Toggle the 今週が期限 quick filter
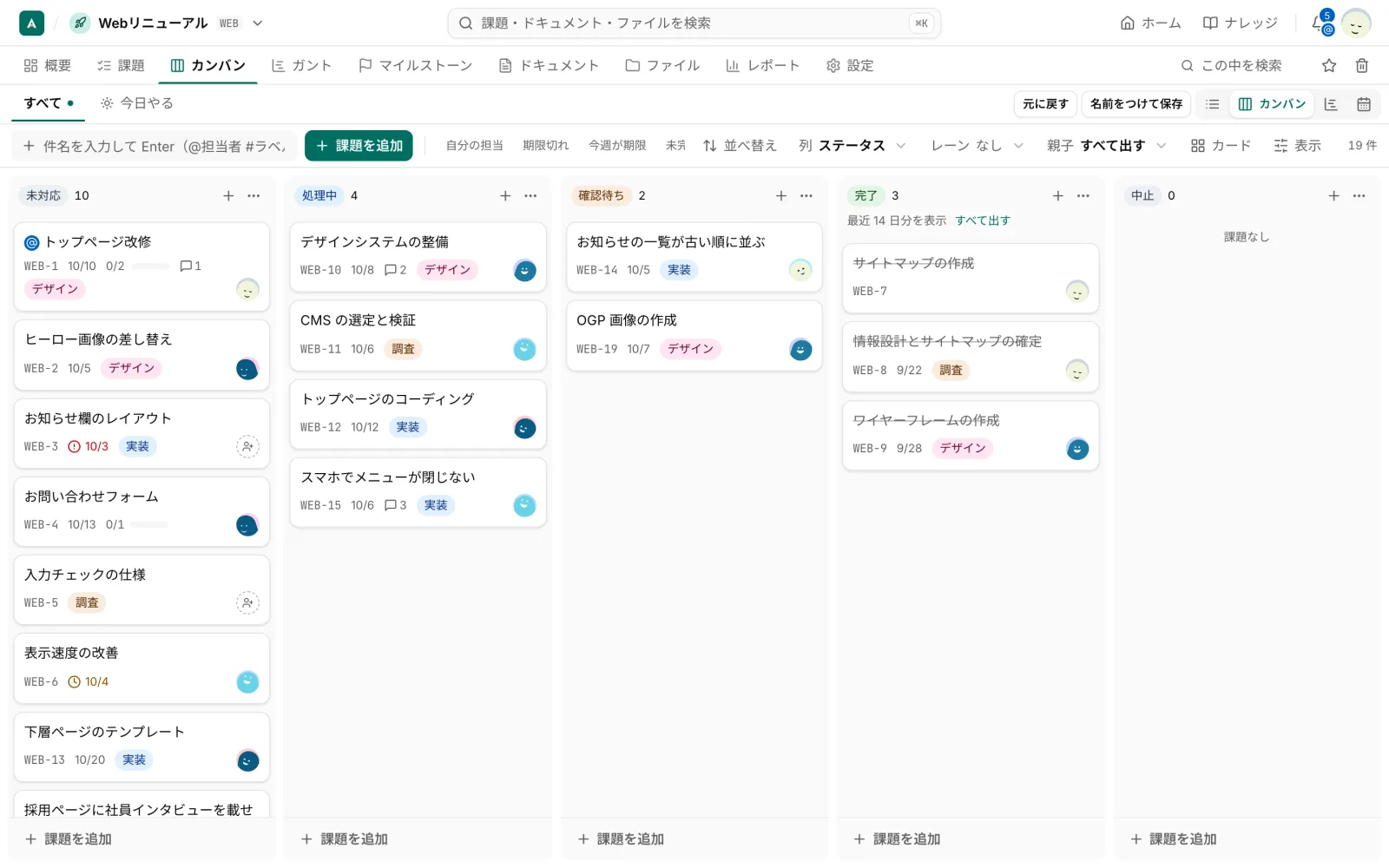Viewport: 1389px width, 868px height. pos(617,146)
